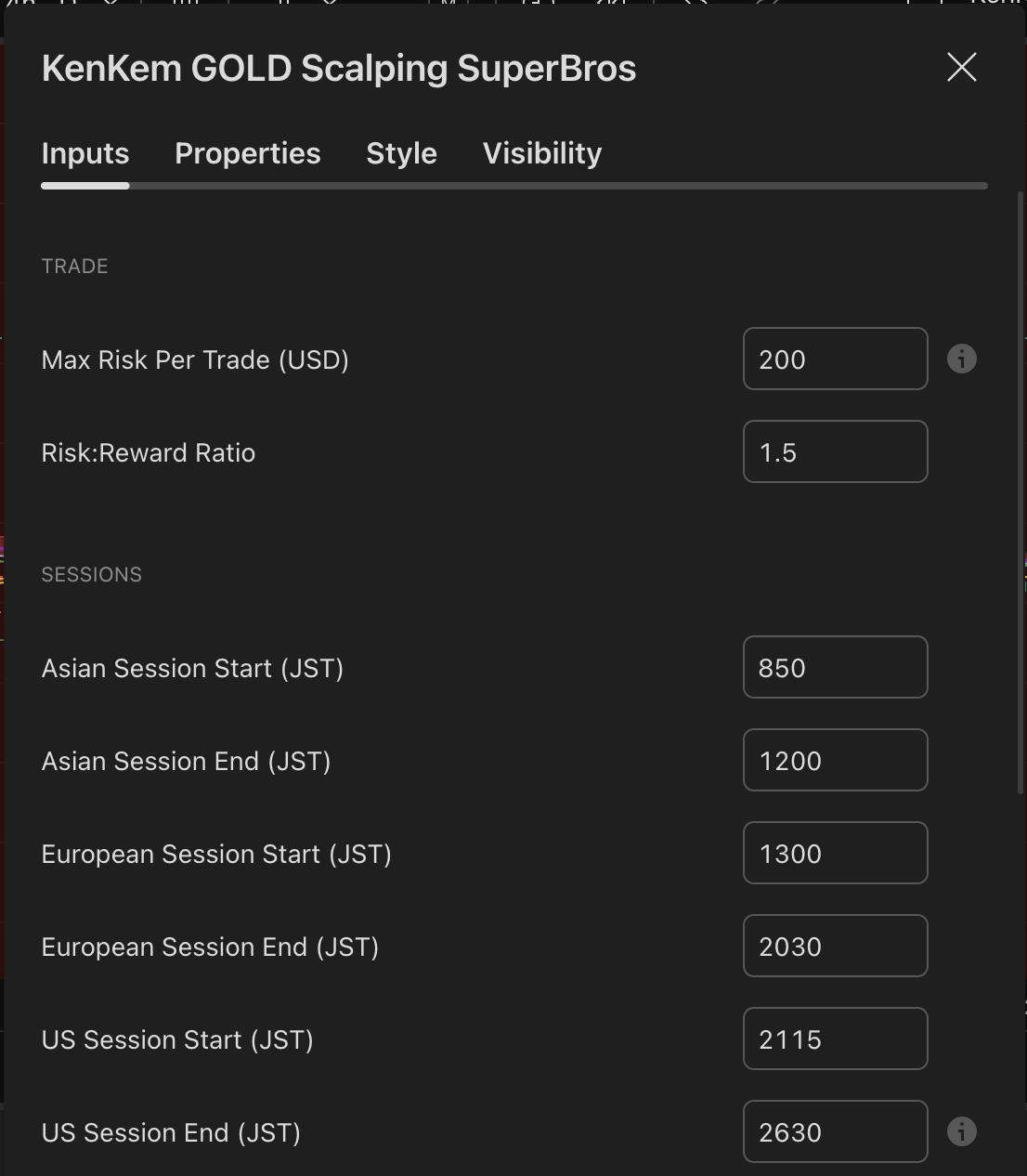Click the info icon beside US Session End

[962, 1131]
